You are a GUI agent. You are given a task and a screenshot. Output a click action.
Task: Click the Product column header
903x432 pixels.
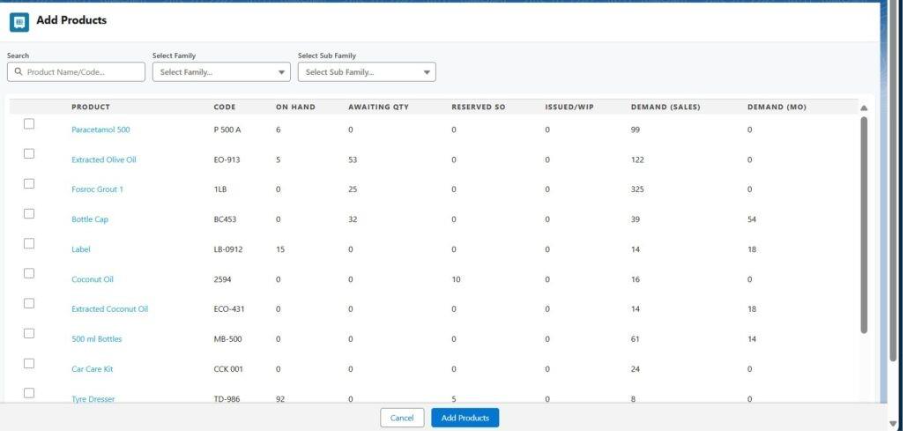[x=90, y=107]
